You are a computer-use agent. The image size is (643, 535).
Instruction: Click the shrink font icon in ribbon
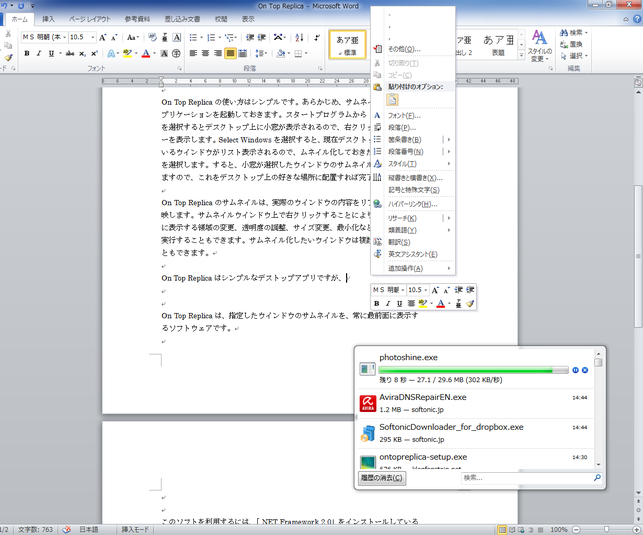coord(114,37)
